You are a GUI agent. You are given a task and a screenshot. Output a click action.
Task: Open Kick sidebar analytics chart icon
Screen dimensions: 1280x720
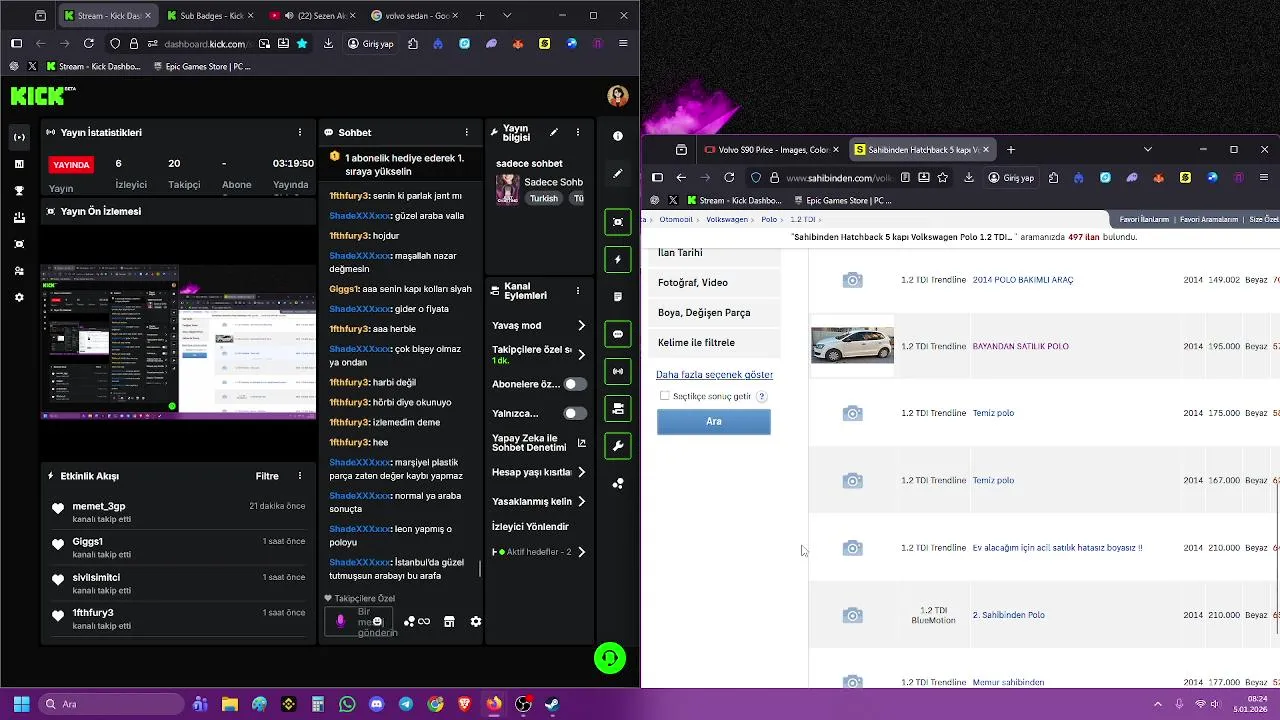click(x=19, y=164)
